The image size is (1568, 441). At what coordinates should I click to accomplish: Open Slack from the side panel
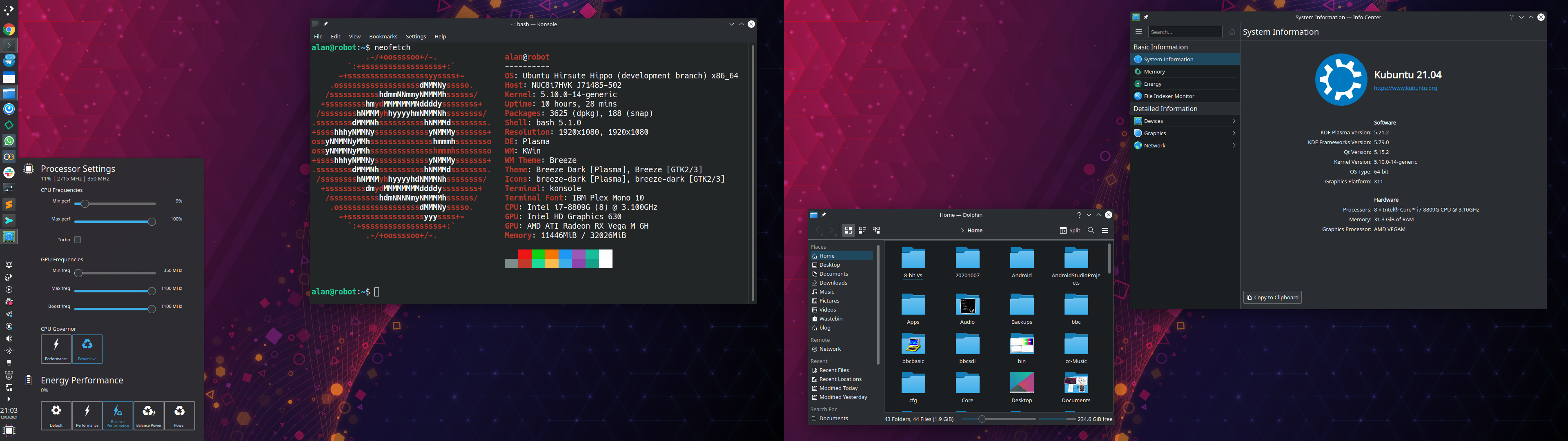[x=9, y=172]
